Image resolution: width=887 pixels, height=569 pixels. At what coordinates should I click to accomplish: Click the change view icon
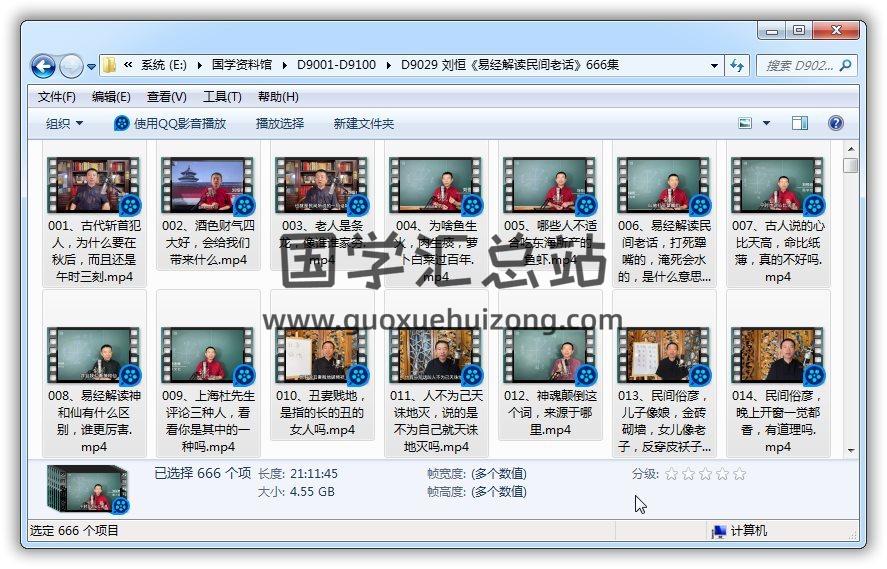tap(745, 123)
